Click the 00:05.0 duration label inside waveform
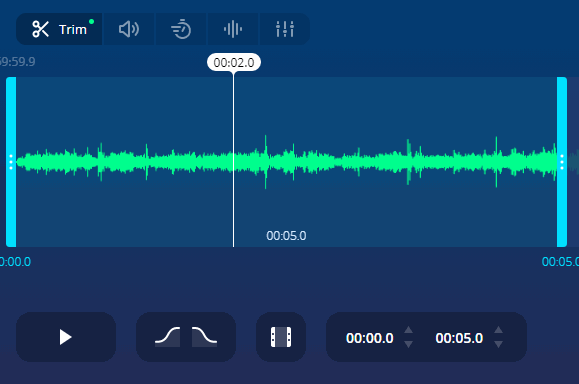The image size is (579, 384). [286, 236]
